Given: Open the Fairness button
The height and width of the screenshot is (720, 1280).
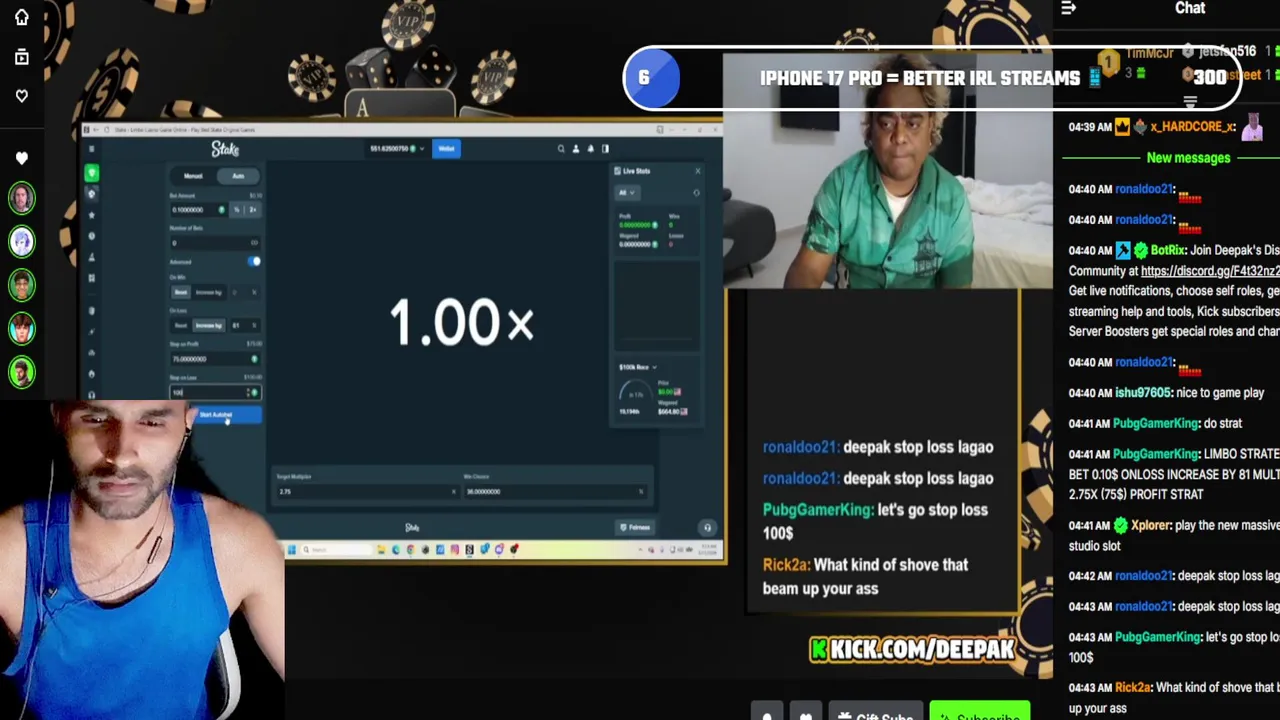Looking at the screenshot, I should [x=636, y=528].
